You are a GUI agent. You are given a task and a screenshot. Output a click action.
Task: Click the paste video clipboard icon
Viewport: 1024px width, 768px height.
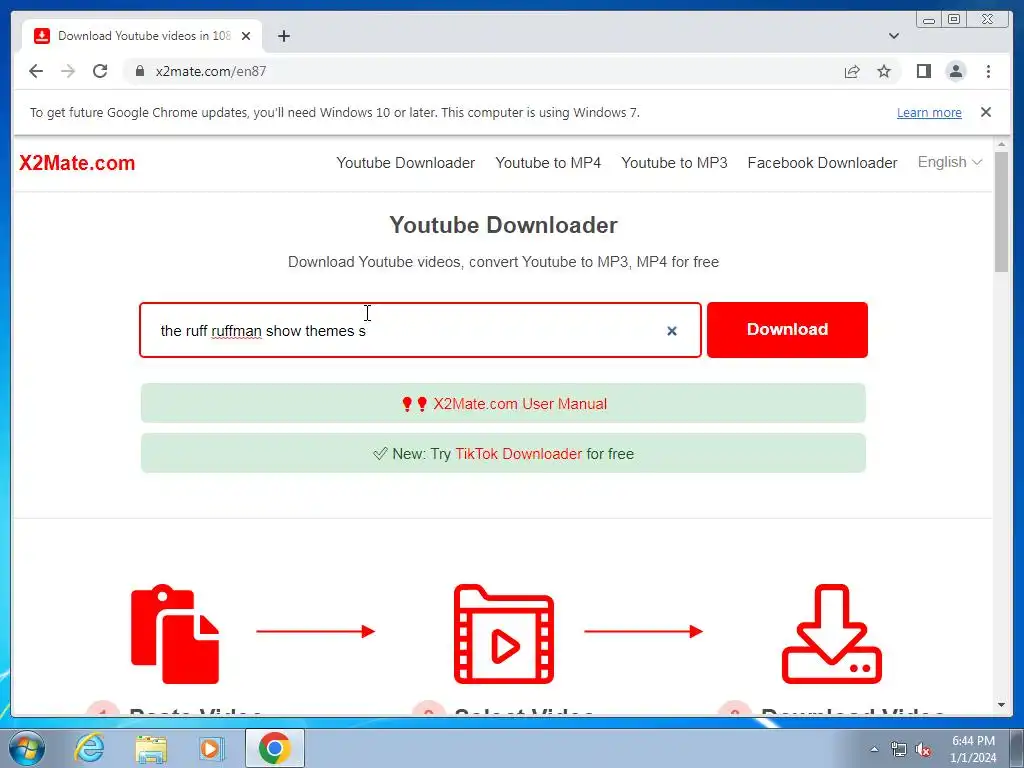click(175, 633)
